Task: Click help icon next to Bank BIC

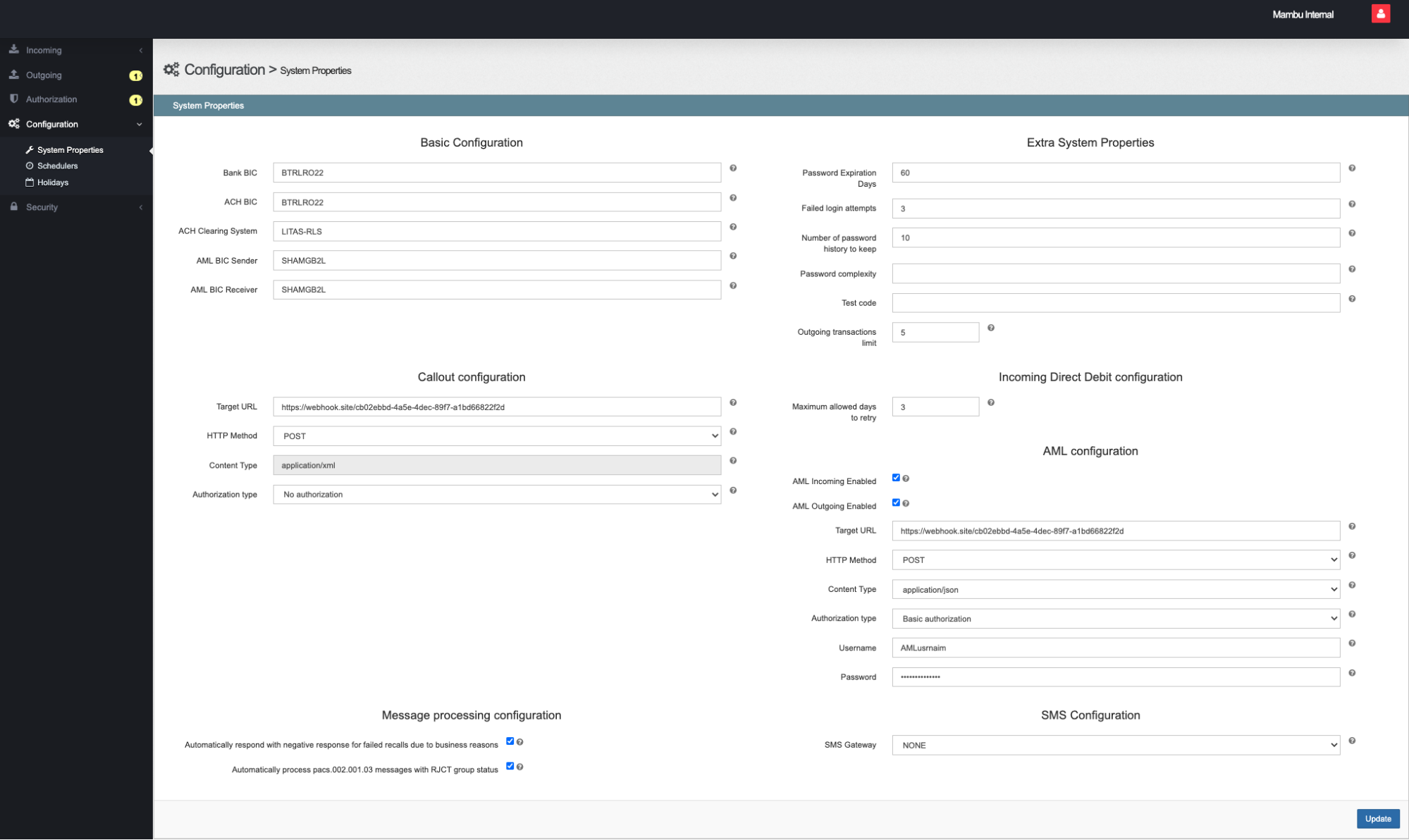Action: pyautogui.click(x=733, y=168)
